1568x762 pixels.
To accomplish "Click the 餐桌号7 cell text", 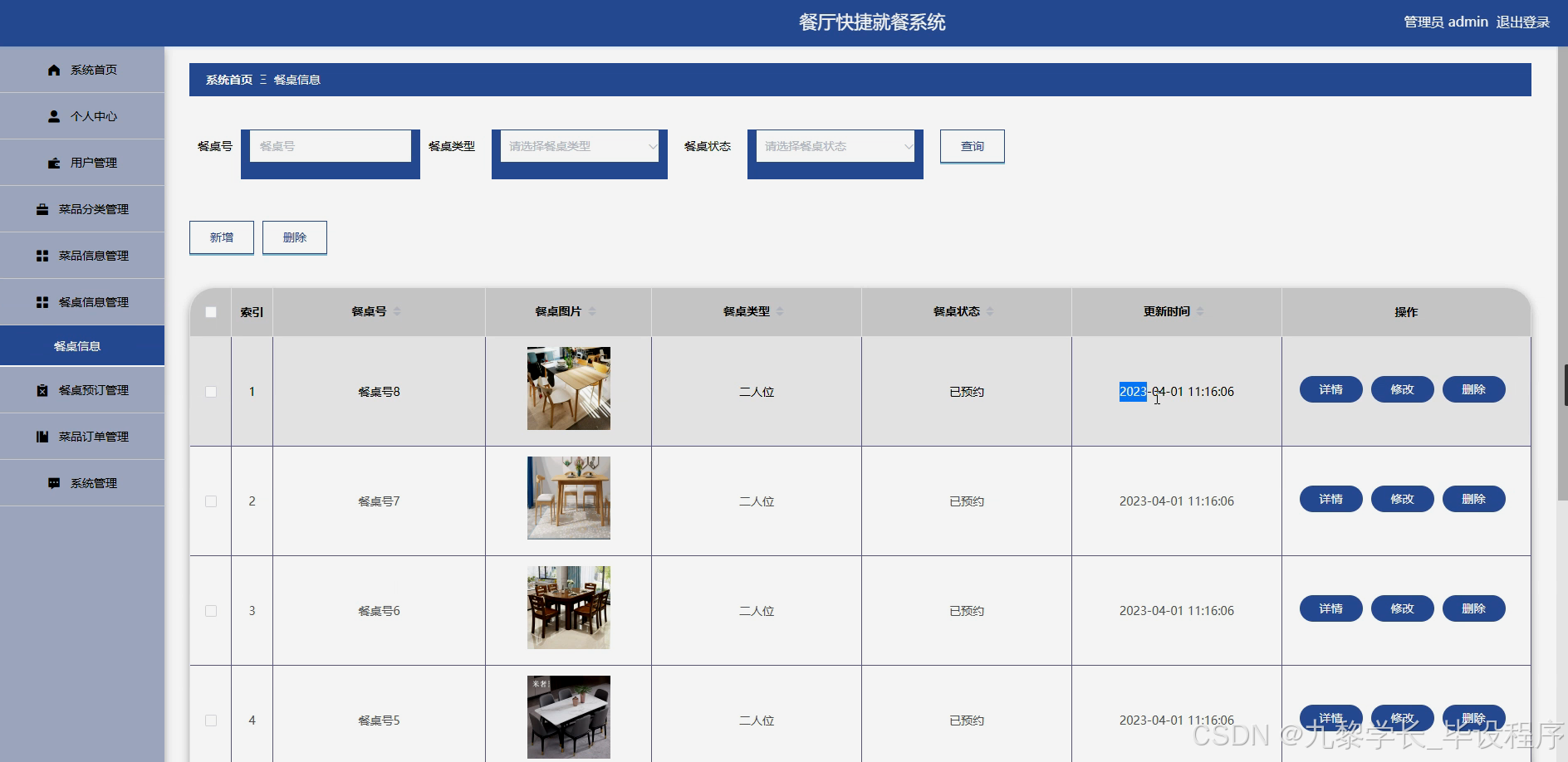I will click(379, 501).
